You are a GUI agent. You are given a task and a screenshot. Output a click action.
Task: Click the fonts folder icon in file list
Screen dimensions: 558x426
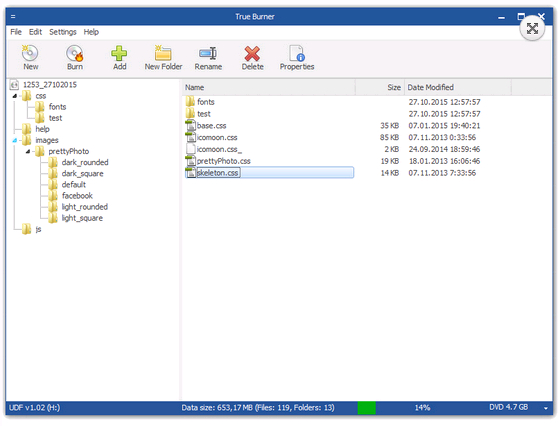point(190,101)
